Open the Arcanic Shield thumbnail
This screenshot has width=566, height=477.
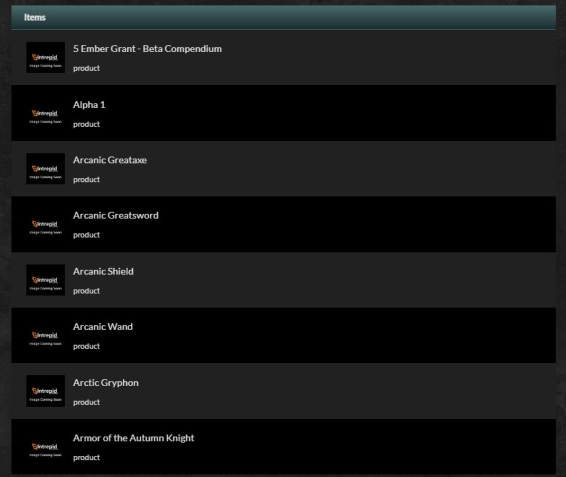tap(45, 280)
